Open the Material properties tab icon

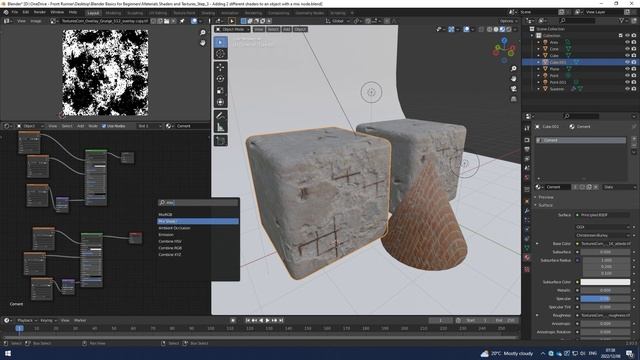pyautogui.click(x=527, y=258)
